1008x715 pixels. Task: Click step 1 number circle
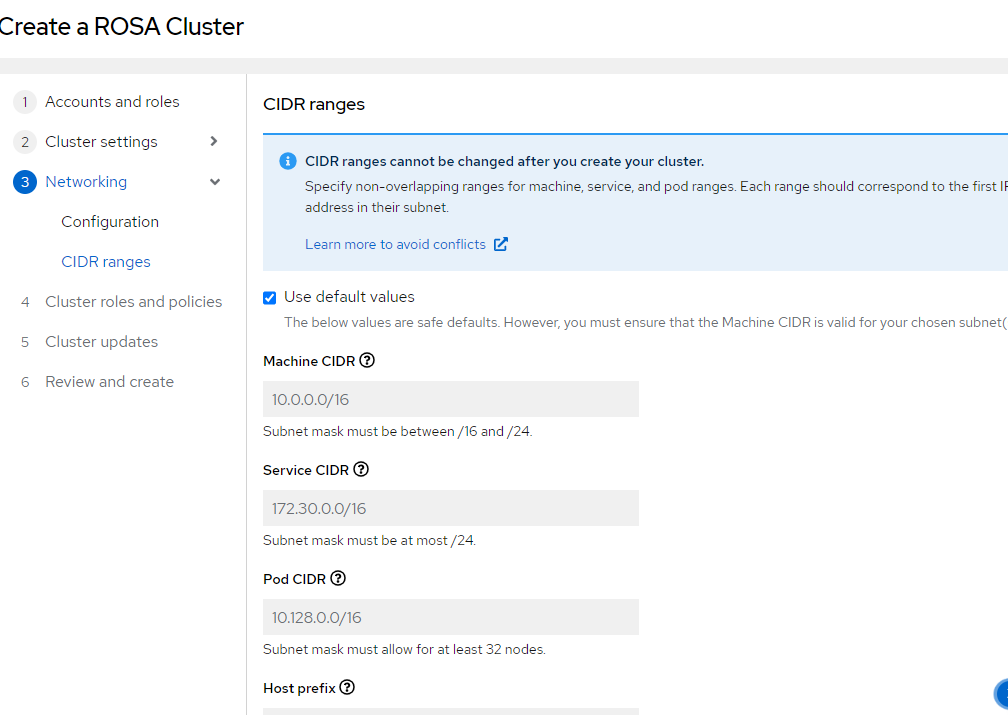tap(25, 102)
